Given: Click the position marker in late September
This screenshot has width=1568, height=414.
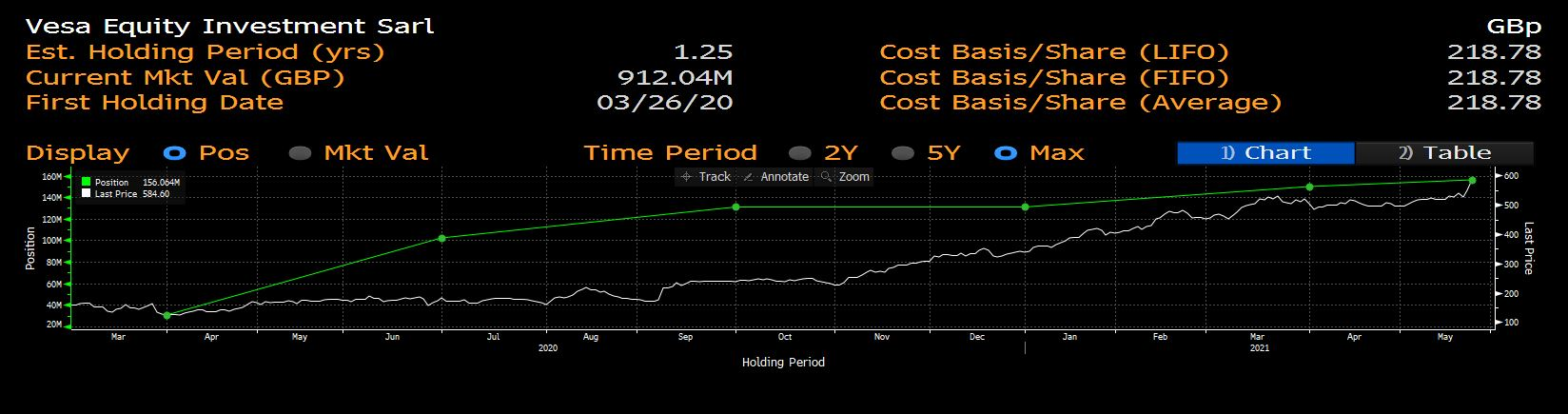Looking at the screenshot, I should pos(735,207).
